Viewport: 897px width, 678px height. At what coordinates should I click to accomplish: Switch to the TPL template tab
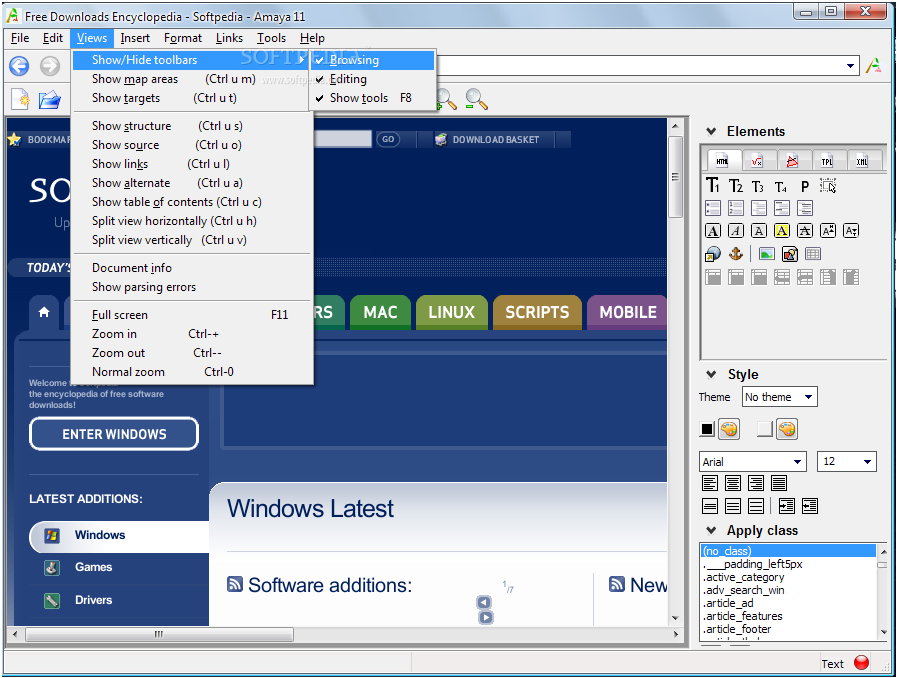(x=827, y=162)
